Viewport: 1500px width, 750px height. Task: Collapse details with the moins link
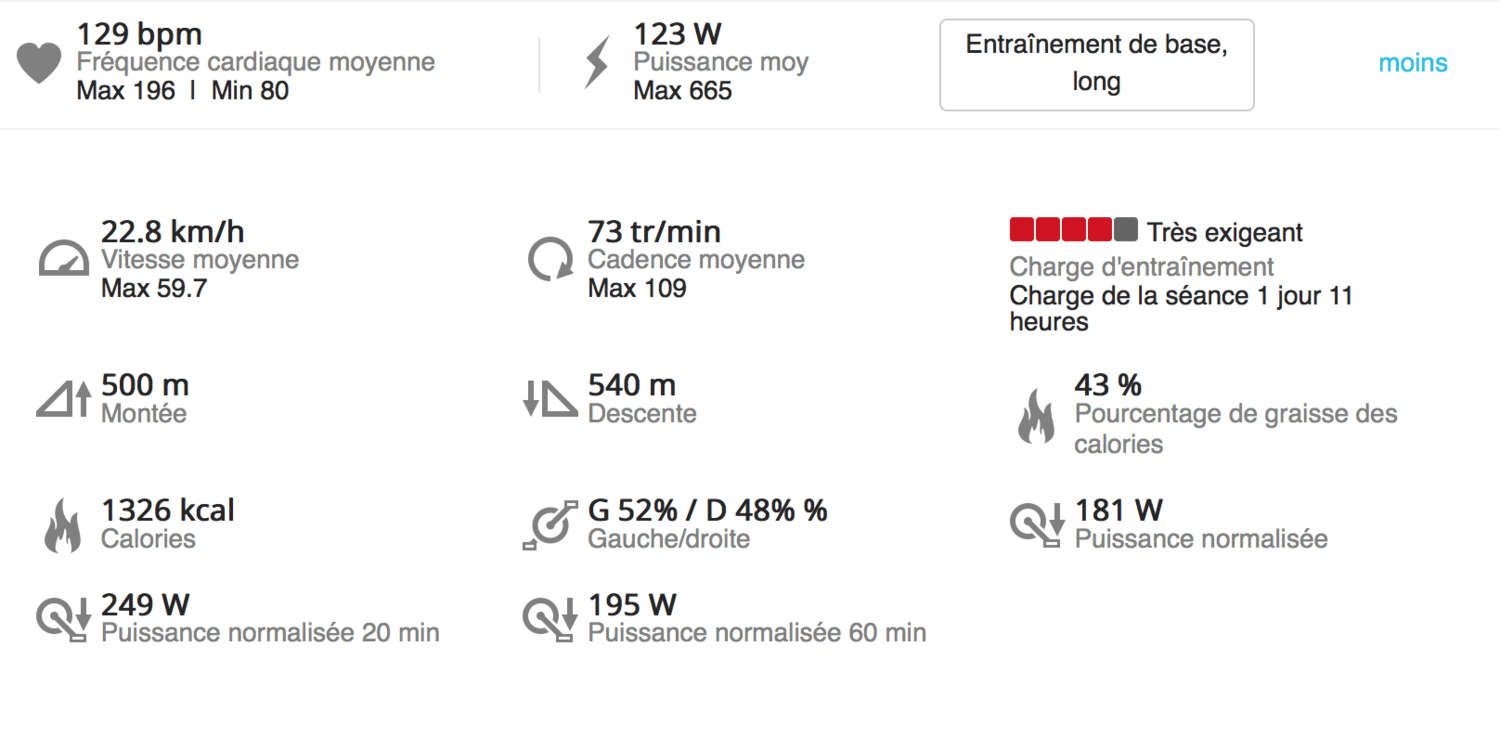coord(1413,63)
